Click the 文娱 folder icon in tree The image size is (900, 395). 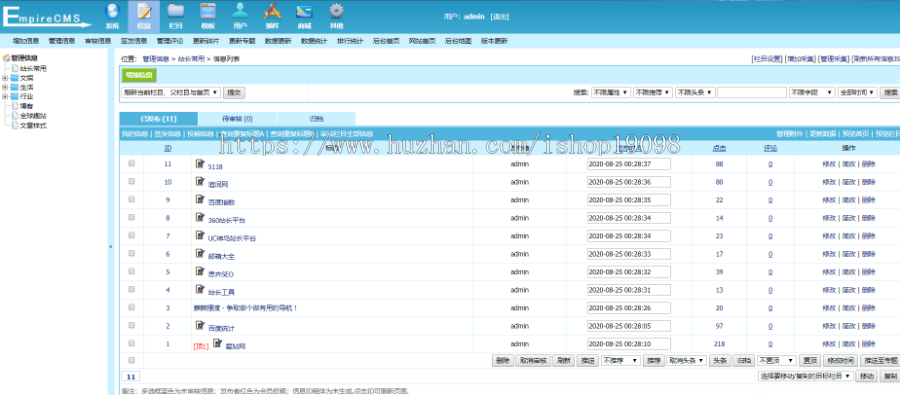coord(14,78)
